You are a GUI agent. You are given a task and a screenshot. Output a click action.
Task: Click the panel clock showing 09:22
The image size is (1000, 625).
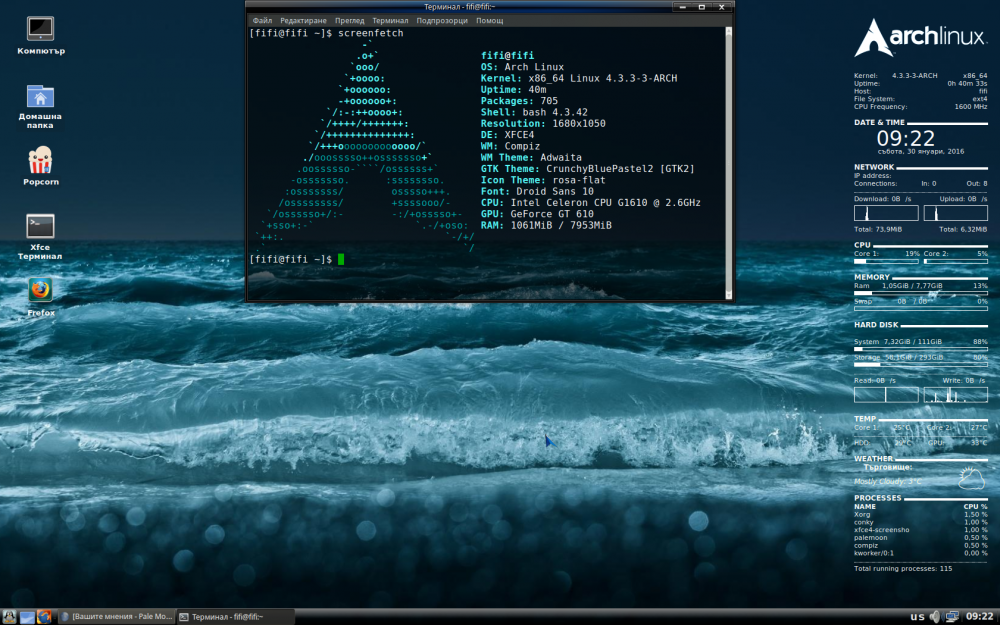[x=980, y=616]
